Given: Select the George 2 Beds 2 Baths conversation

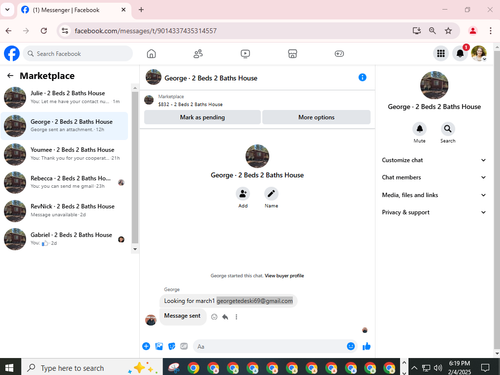Looking at the screenshot, I should 64,126.
